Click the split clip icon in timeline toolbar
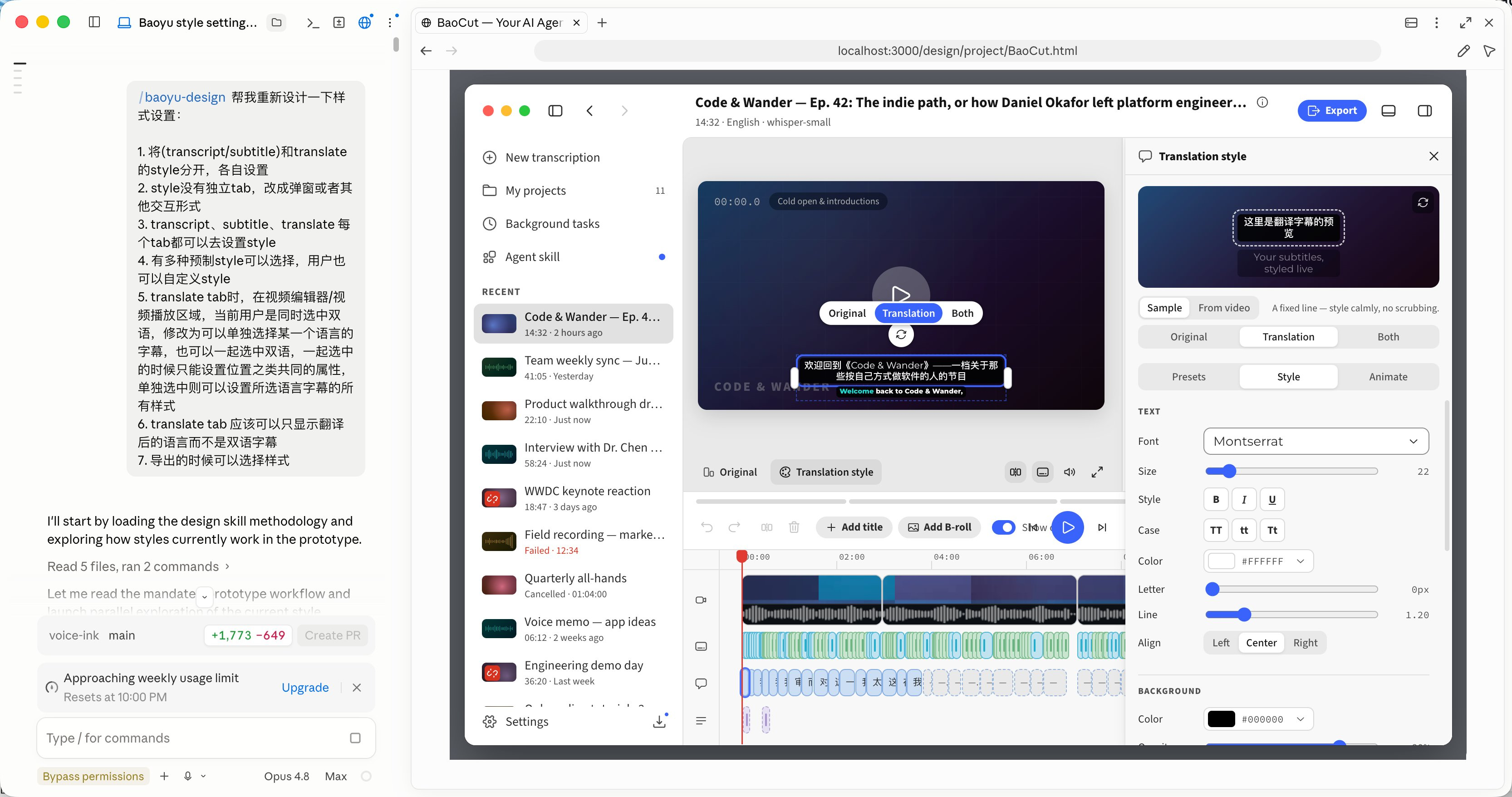Screen dimensions: 1512x797 (x=766, y=527)
